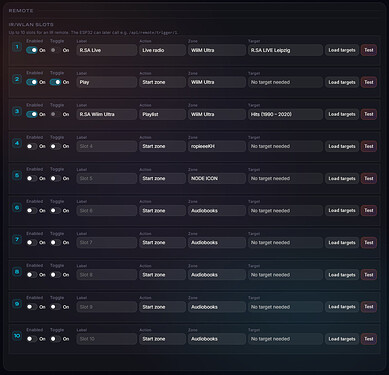Run Test for slot 7
Screen dimensions: 389x375
point(369,243)
